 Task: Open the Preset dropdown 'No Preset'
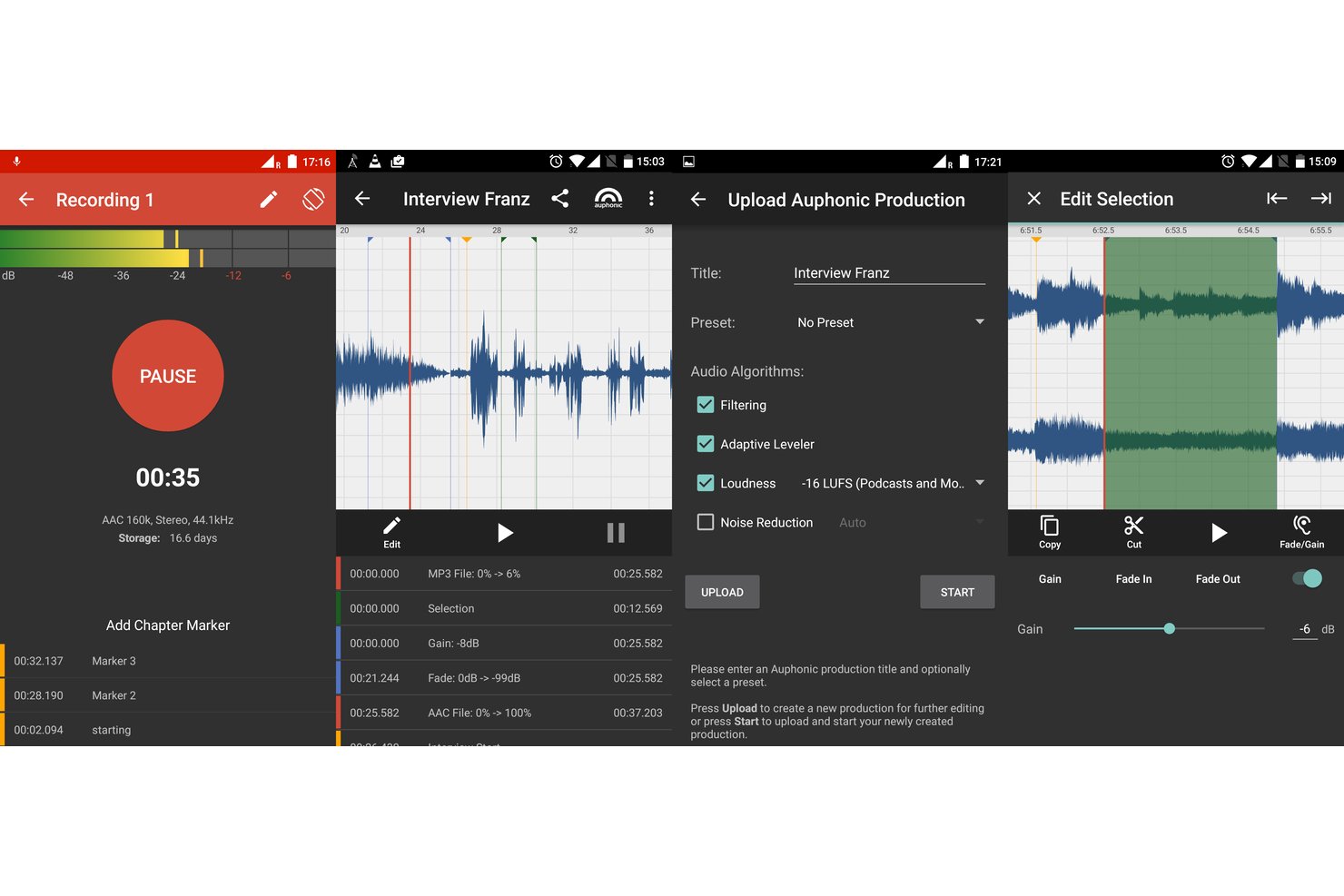[889, 322]
